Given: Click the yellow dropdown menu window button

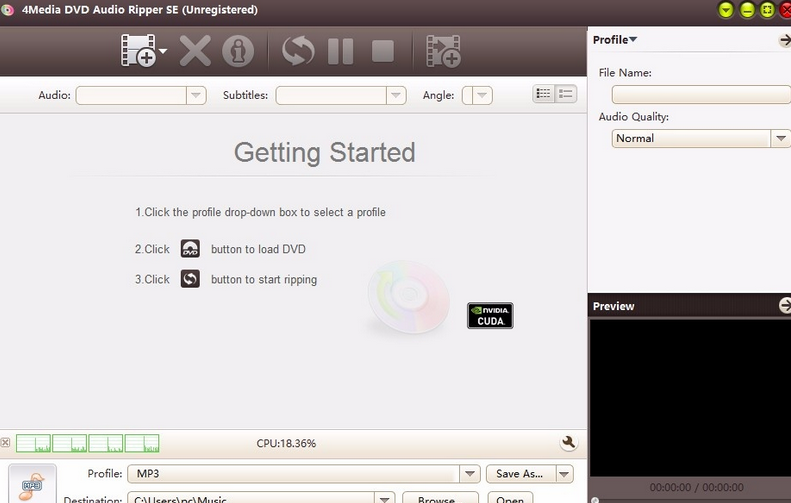Looking at the screenshot, I should pyautogui.click(x=726, y=10).
